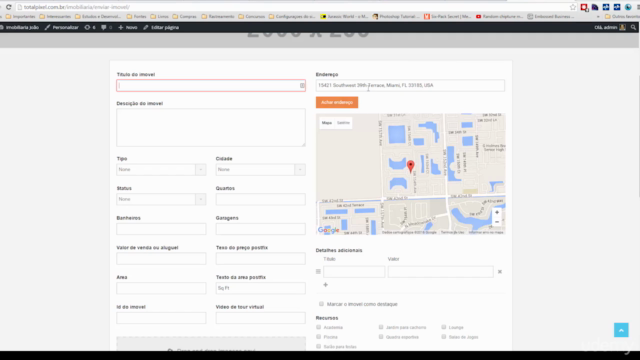Open the Novo menu in admin bar
Image resolution: width=640 pixels, height=360 pixels.
[x=128, y=27]
